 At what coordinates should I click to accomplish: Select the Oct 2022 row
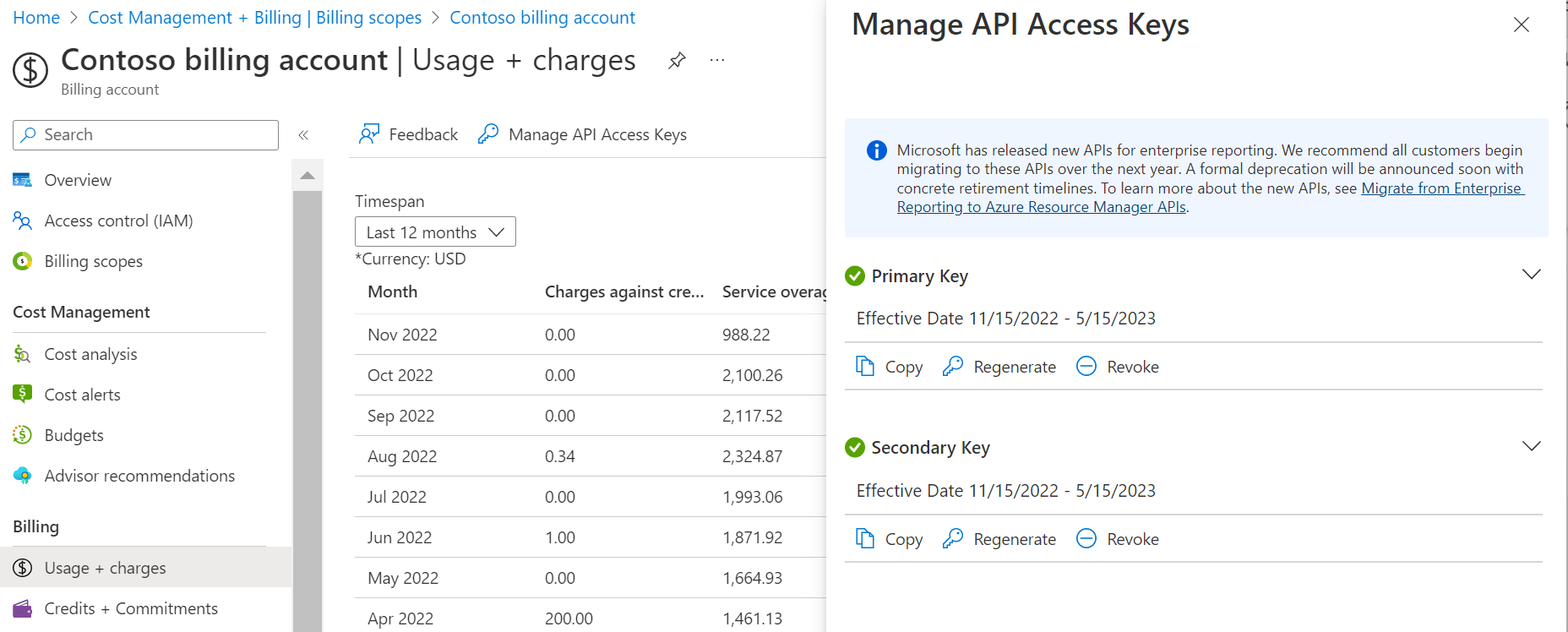click(591, 375)
